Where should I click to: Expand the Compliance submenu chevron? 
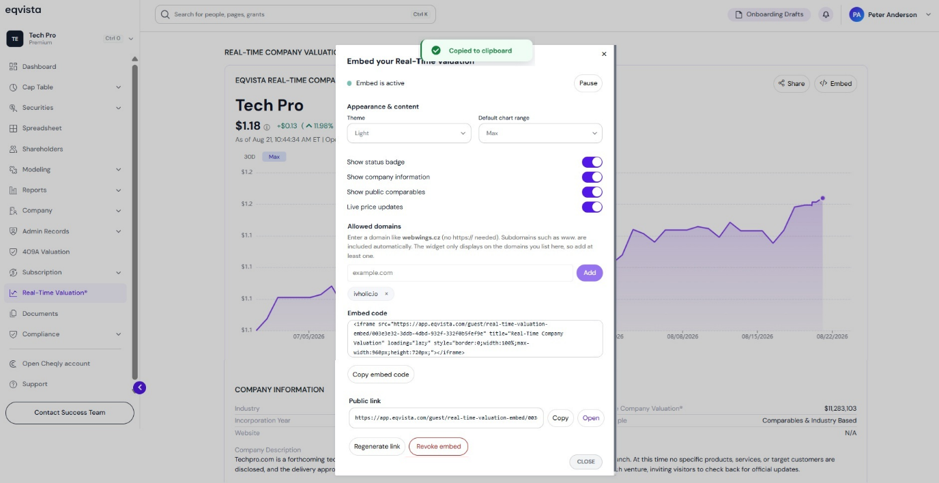tap(119, 334)
